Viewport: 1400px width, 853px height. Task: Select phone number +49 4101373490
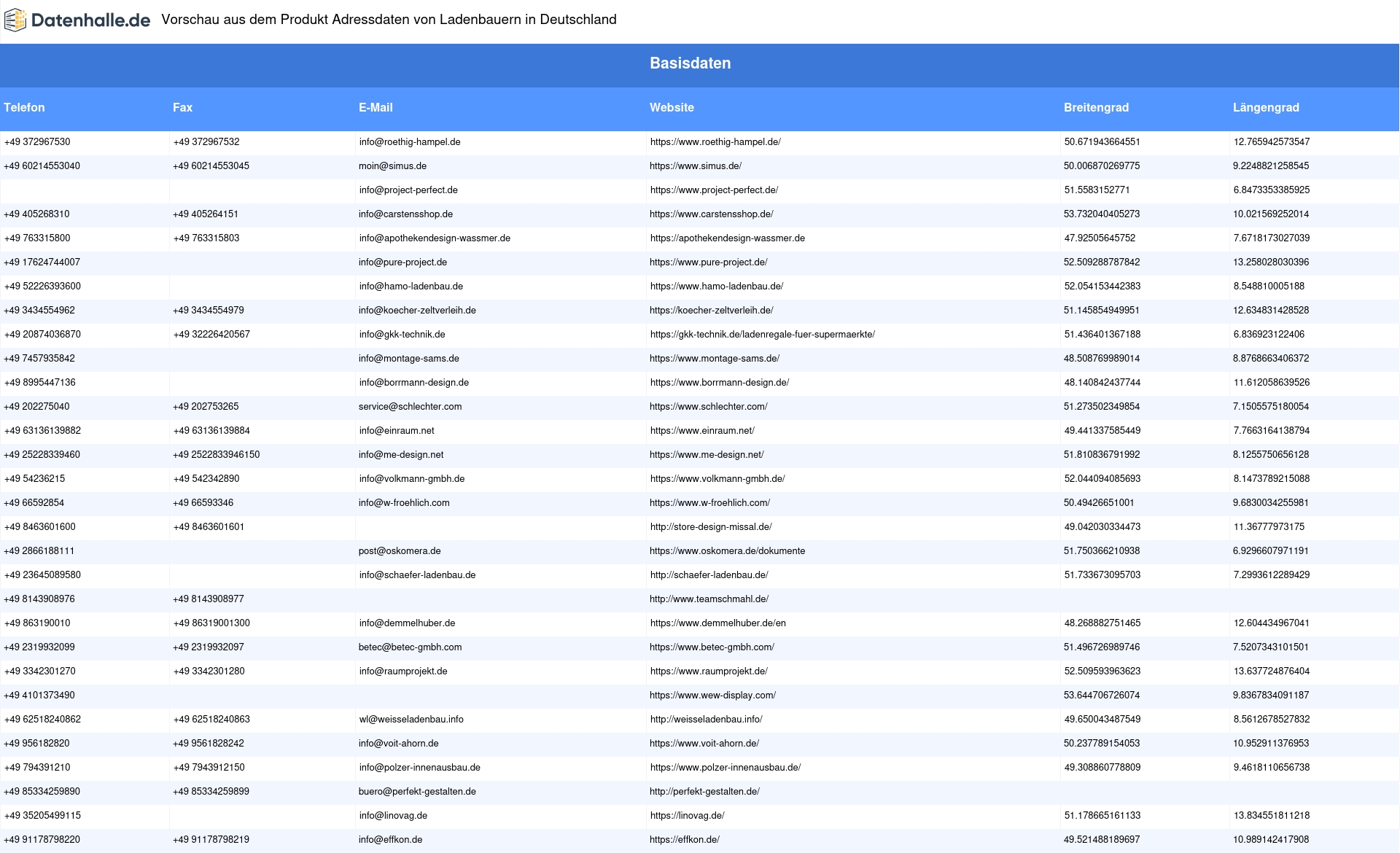click(39, 696)
